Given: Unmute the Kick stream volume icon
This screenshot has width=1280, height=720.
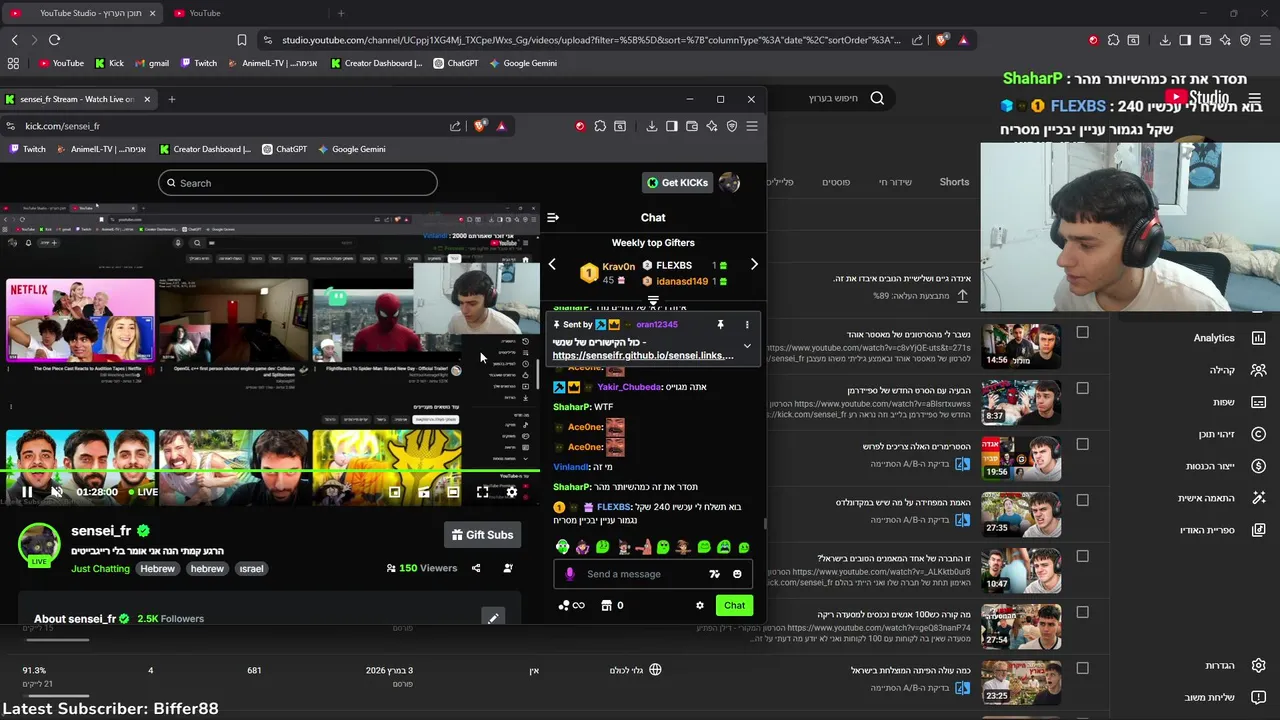Looking at the screenshot, I should [x=57, y=492].
